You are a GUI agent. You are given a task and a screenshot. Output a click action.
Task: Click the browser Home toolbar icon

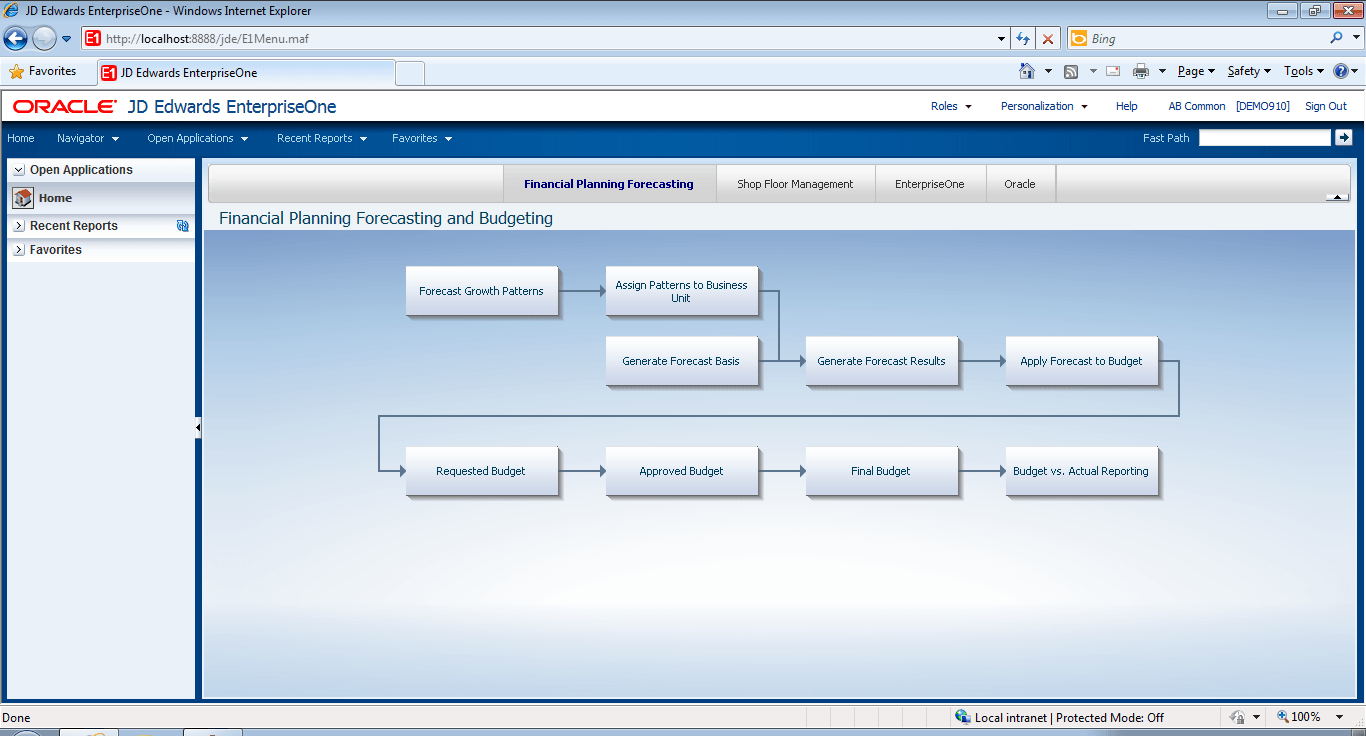[x=1026, y=71]
